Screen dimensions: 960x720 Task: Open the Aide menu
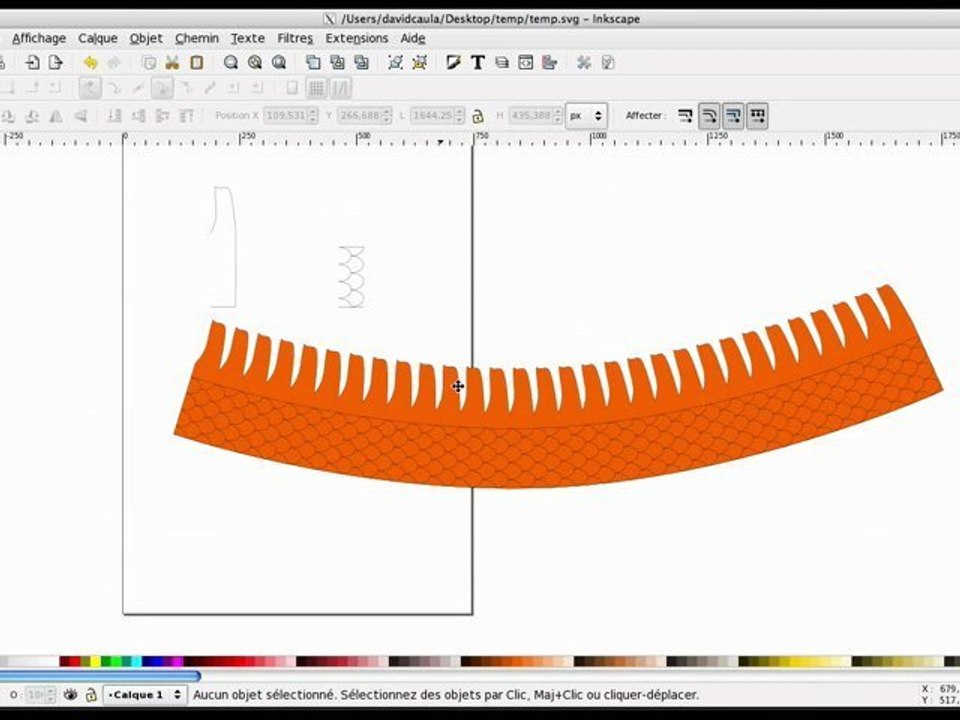[x=413, y=38]
